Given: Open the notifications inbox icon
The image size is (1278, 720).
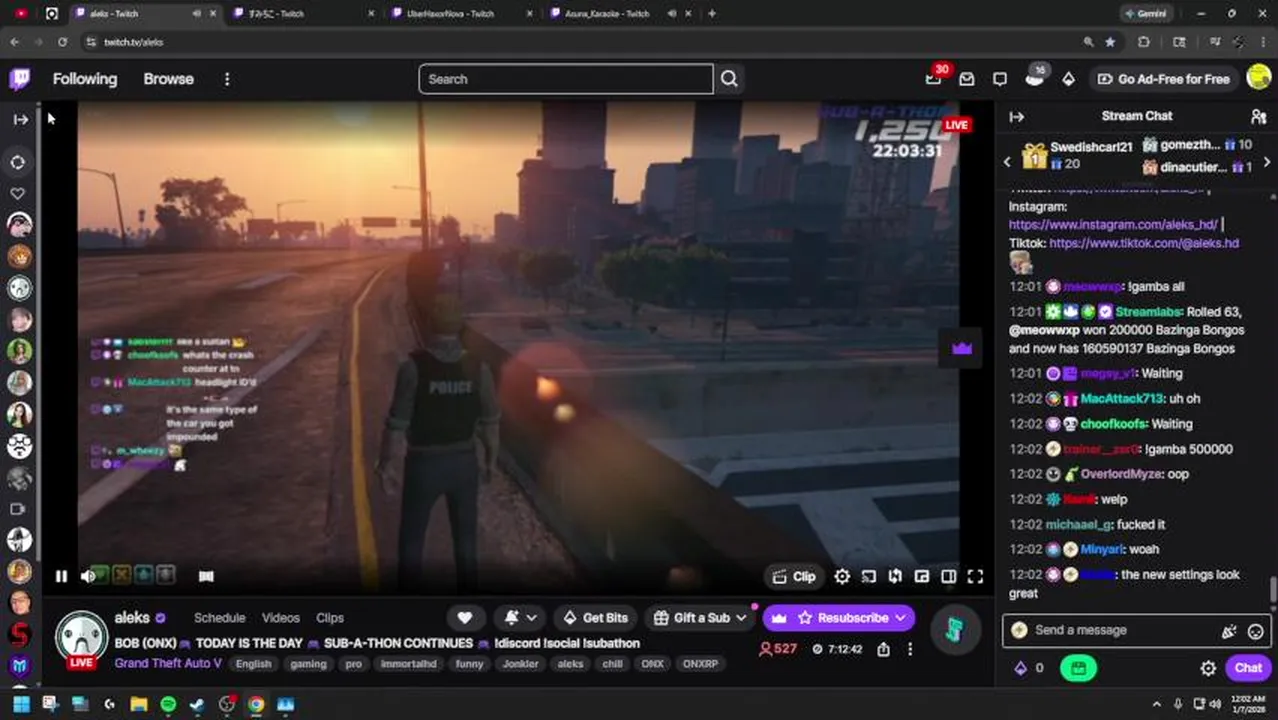Looking at the screenshot, I should click(x=967, y=79).
